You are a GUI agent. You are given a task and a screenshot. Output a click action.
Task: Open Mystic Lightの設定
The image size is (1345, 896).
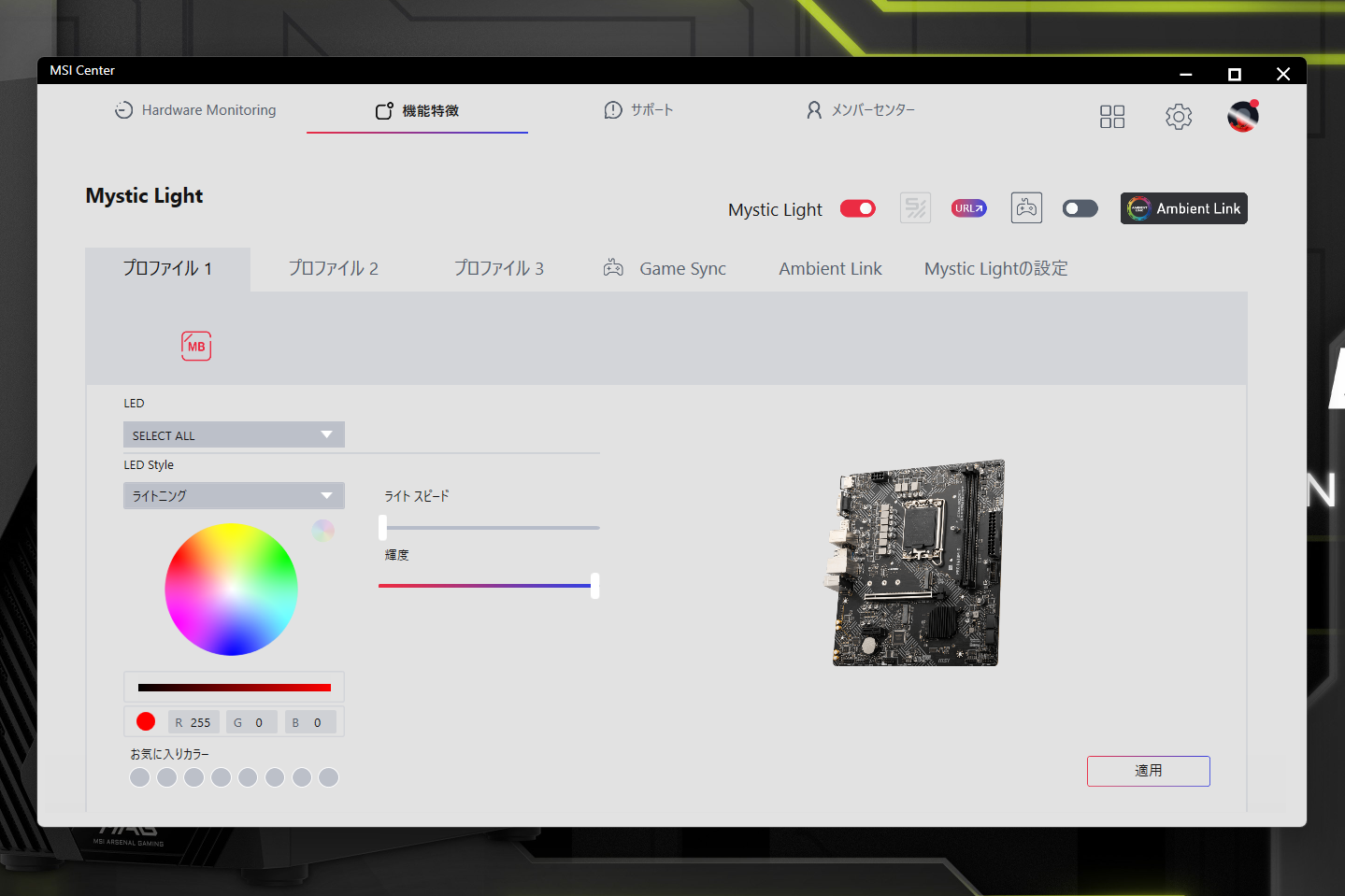tap(994, 268)
